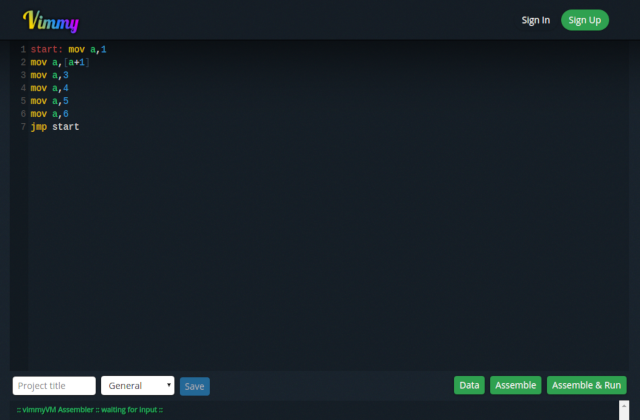Click line number 1 in the gutter
The width and height of the screenshot is (640, 420).
pyautogui.click(x=23, y=49)
